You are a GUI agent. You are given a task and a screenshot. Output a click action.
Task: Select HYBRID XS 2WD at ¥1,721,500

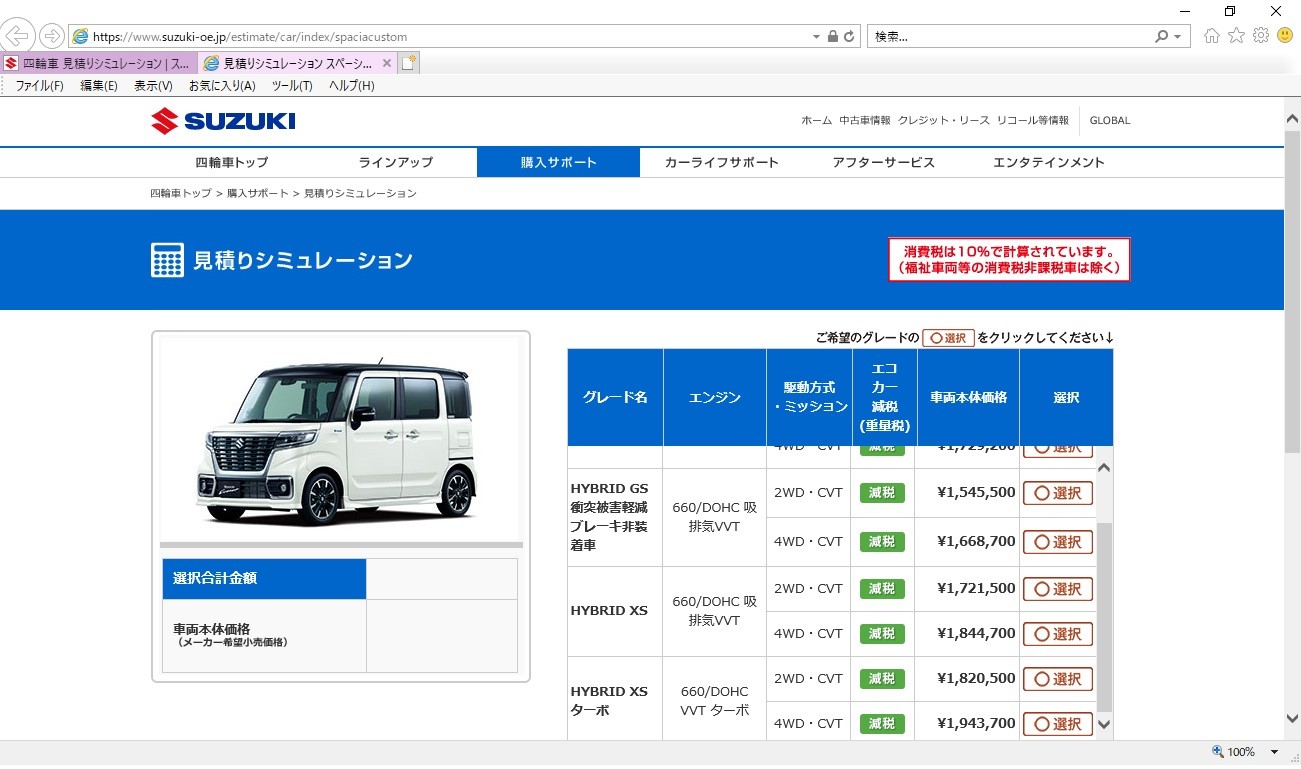click(1057, 590)
